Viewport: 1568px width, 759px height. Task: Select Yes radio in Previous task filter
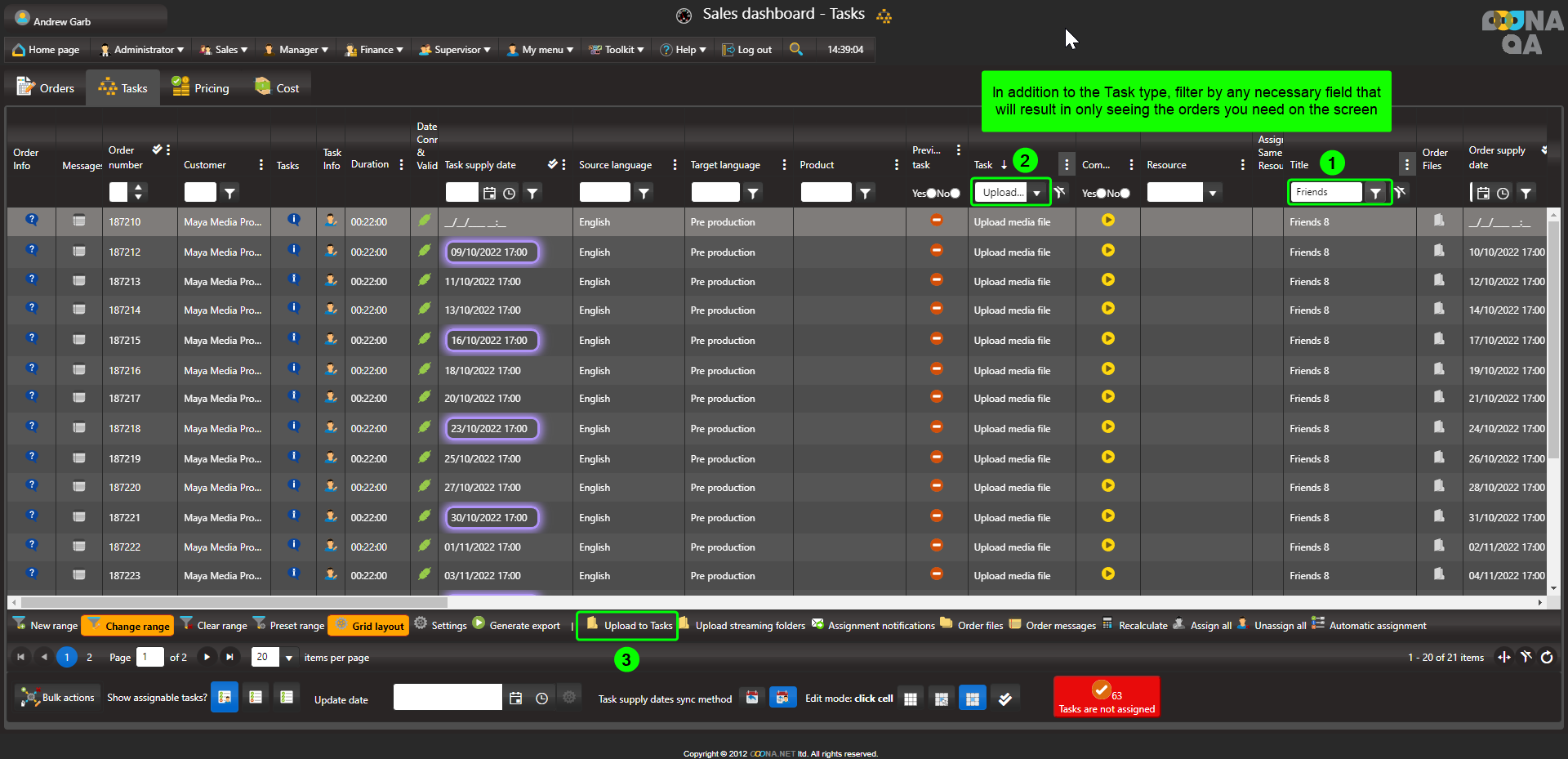(x=931, y=194)
